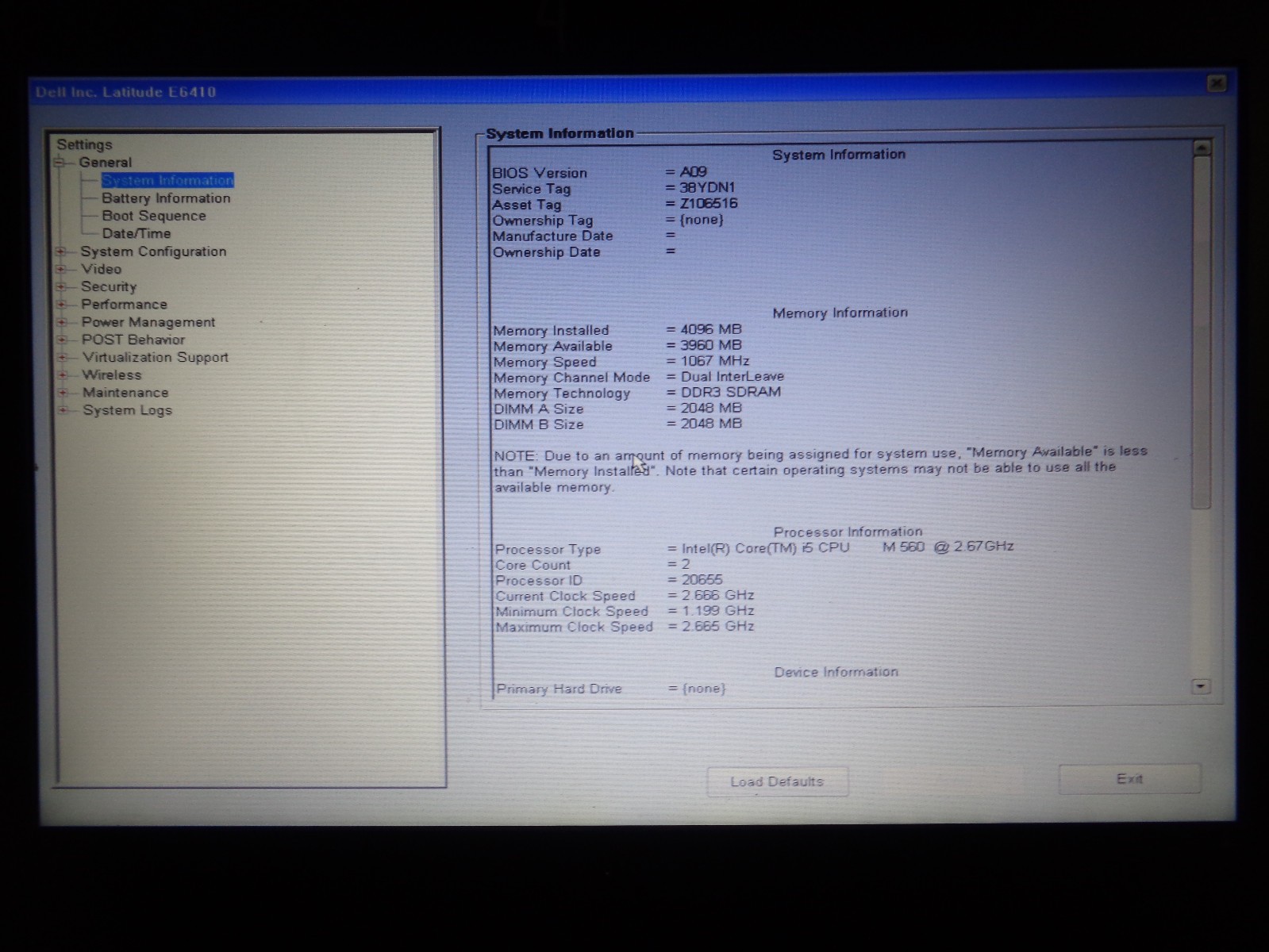Click the Exit button
Viewport: 1269px width, 952px height.
(x=1129, y=779)
